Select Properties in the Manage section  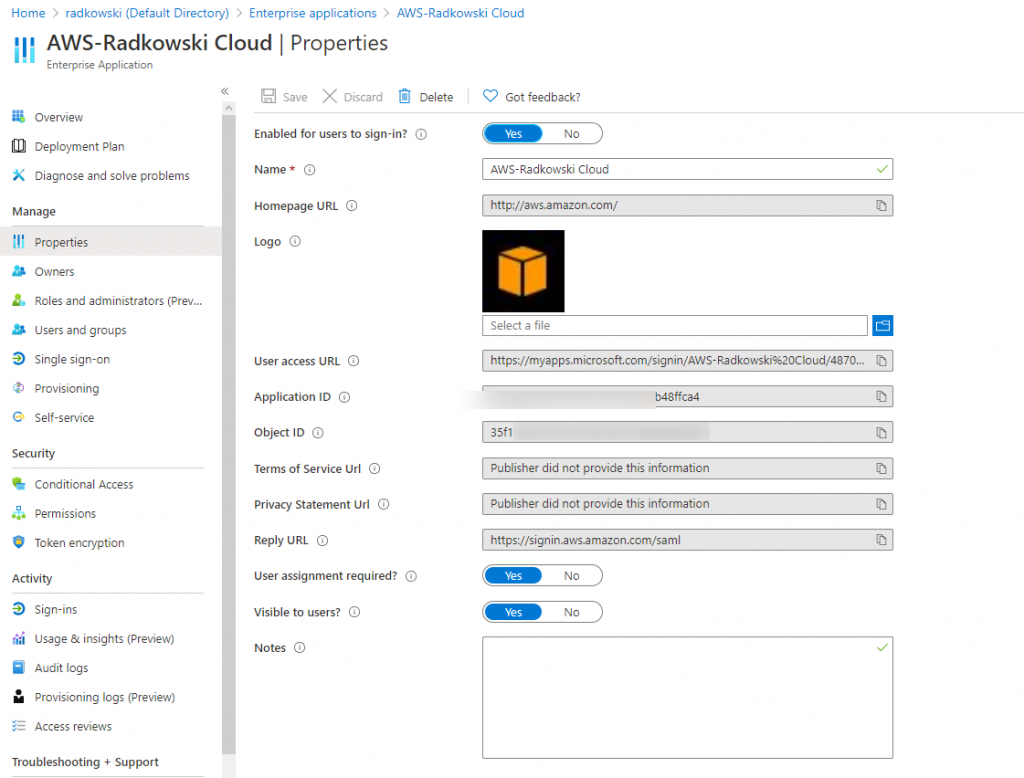[x=111, y=242]
